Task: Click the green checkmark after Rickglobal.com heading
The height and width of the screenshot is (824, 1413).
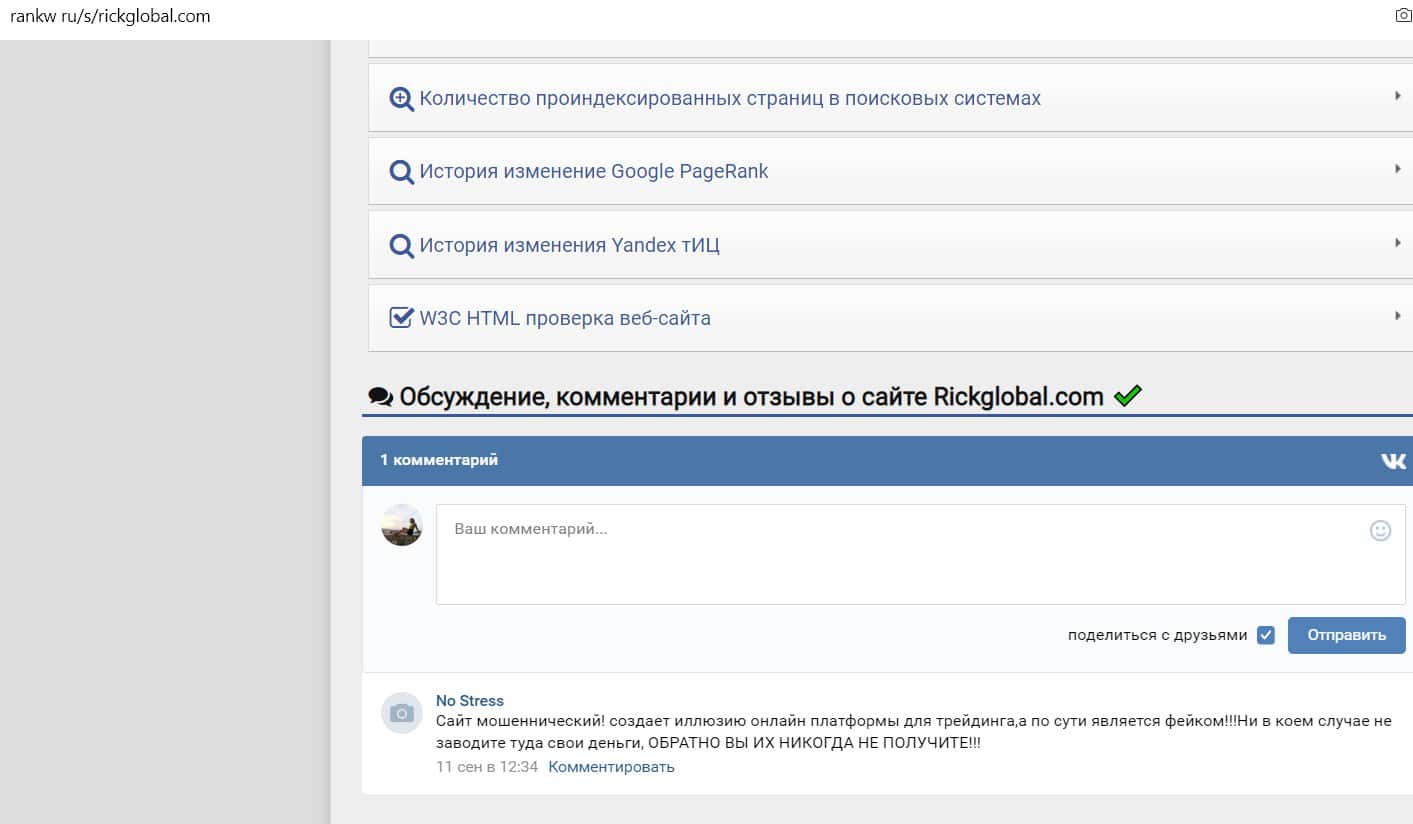Action: click(x=1127, y=397)
